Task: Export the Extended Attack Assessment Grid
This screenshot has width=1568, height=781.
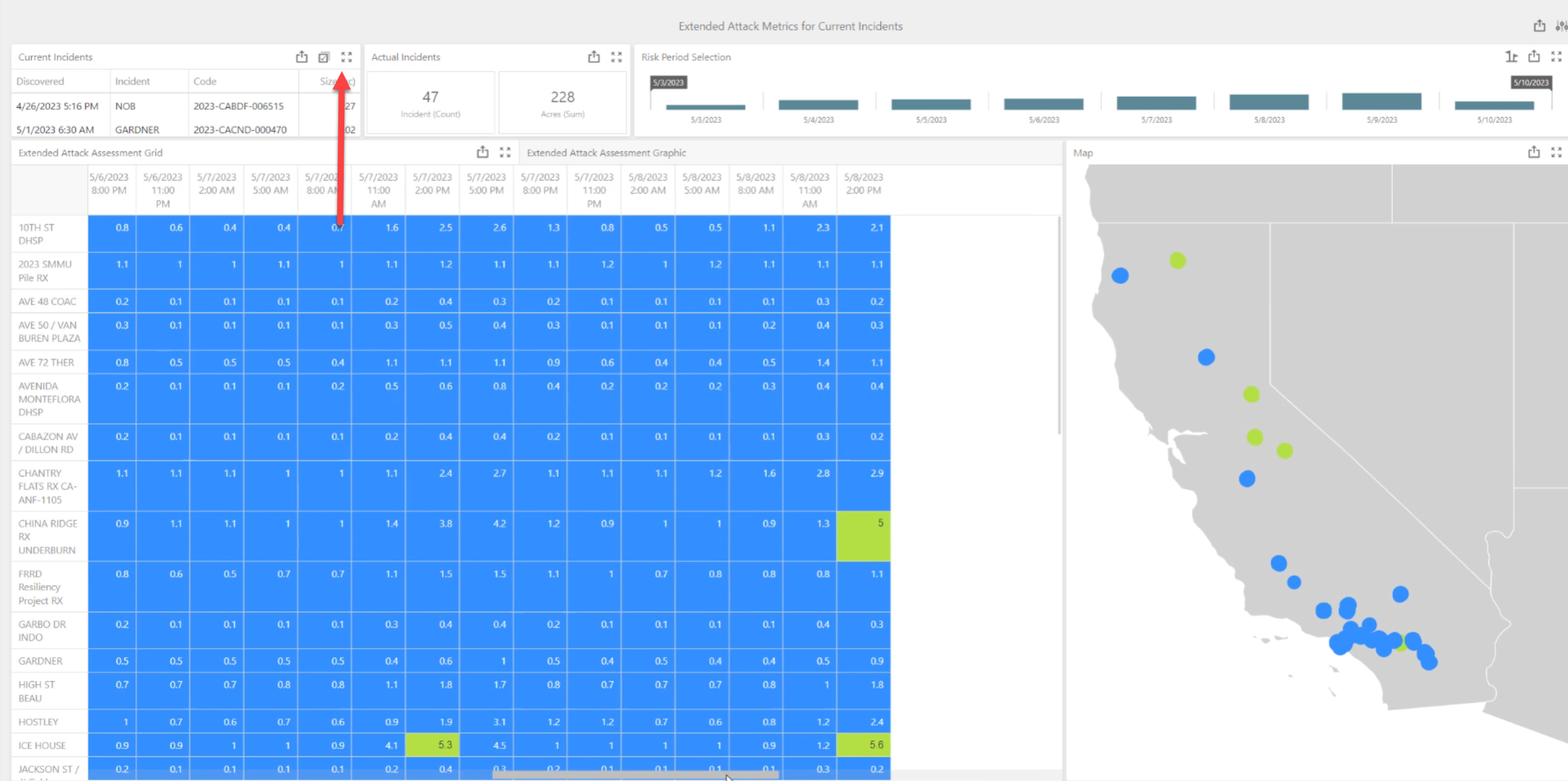Action: (483, 152)
